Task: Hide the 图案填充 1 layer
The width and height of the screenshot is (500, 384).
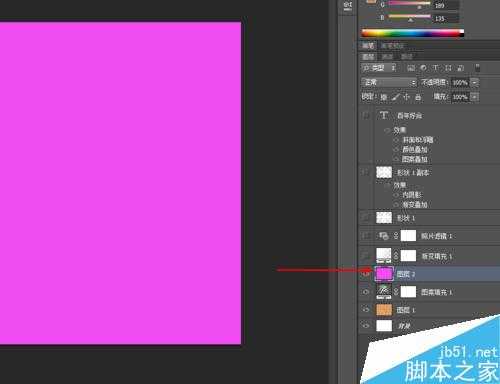Action: (366, 292)
